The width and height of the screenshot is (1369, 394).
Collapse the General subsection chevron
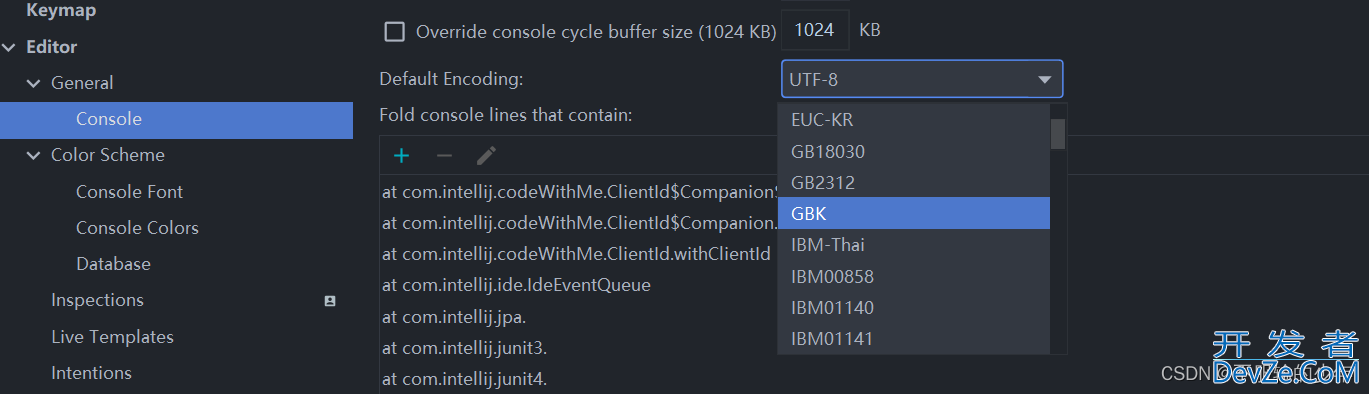point(34,84)
